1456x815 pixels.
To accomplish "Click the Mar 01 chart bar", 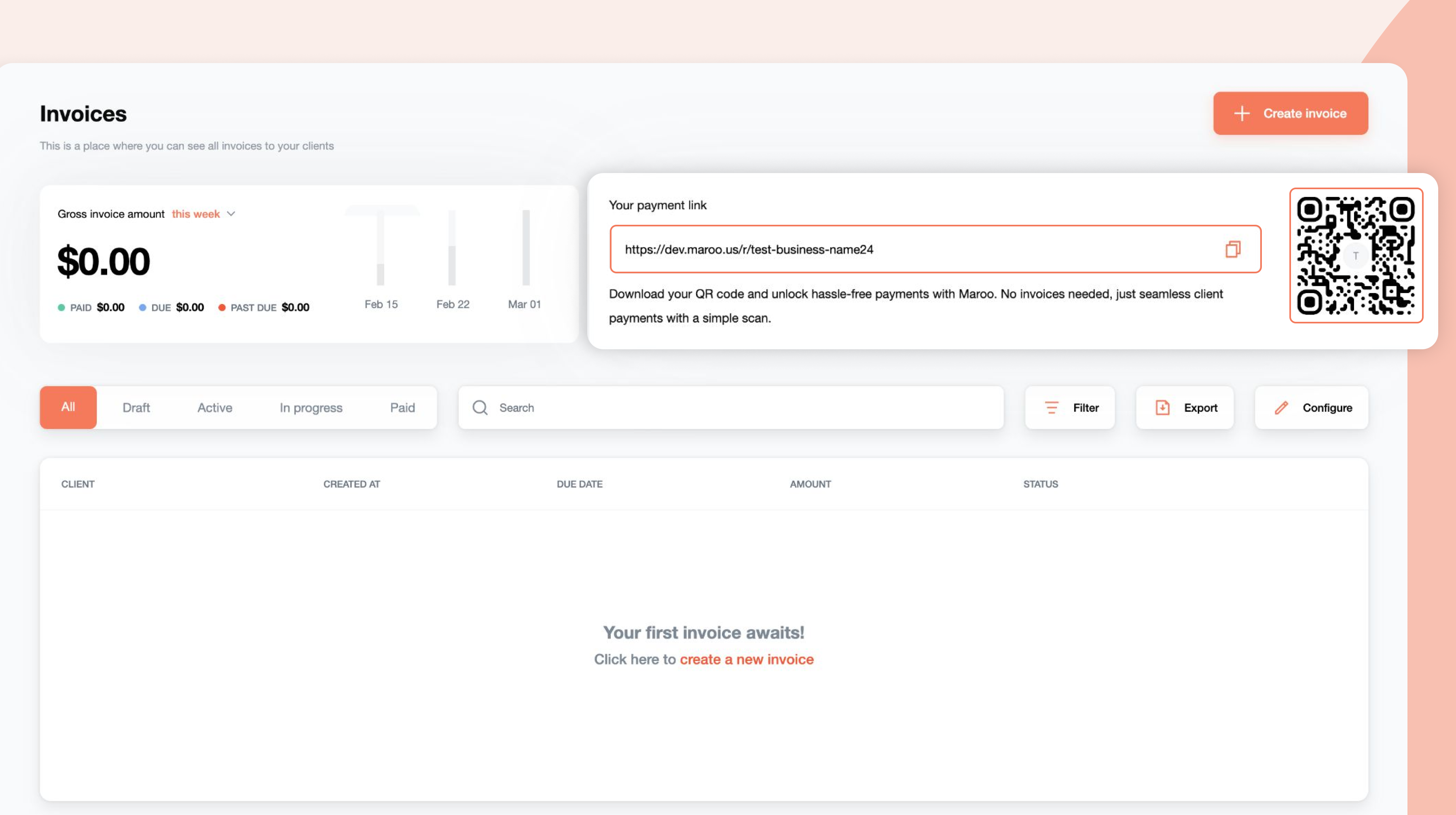I will 526,249.
